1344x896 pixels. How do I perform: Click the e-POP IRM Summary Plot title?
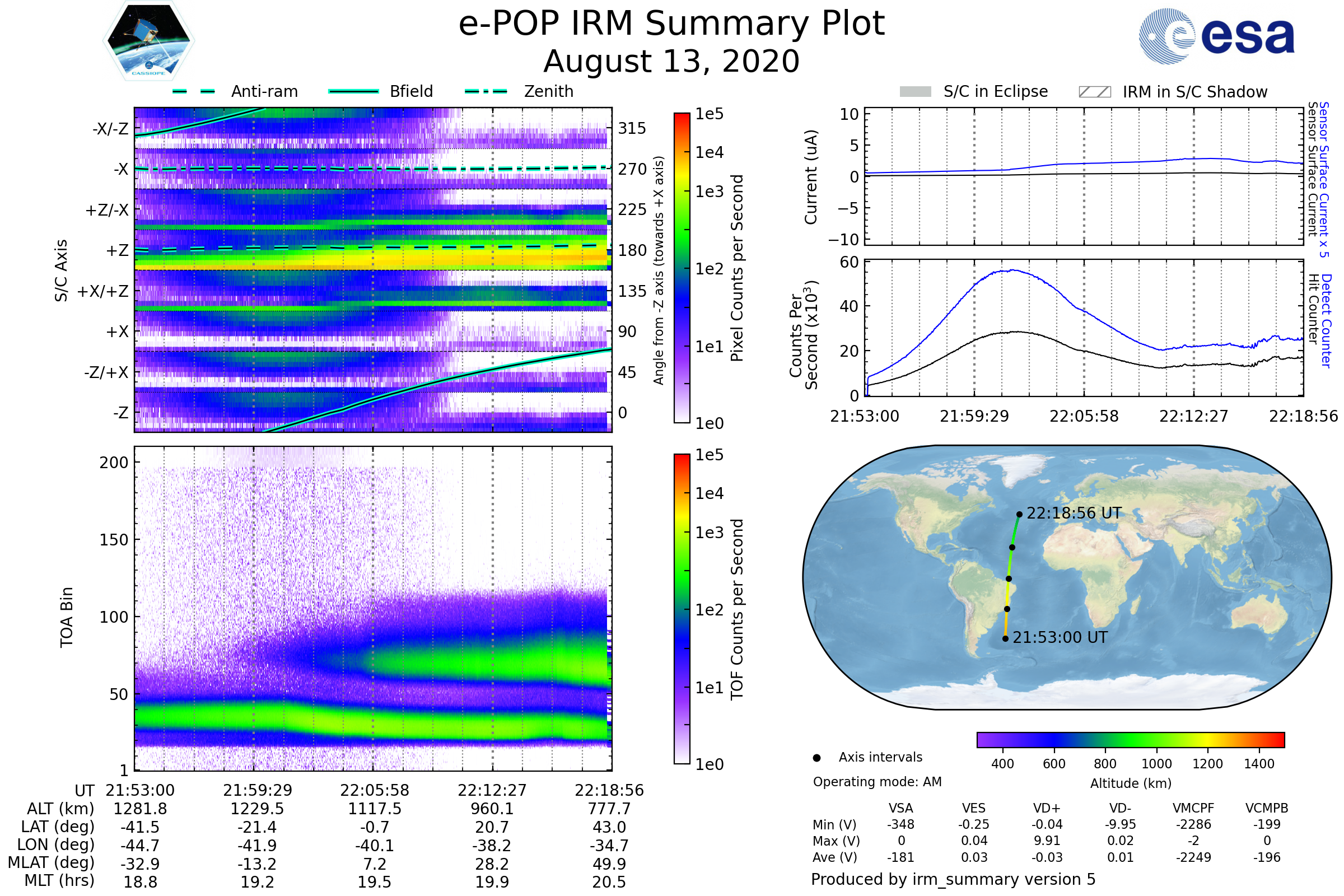[x=671, y=24]
